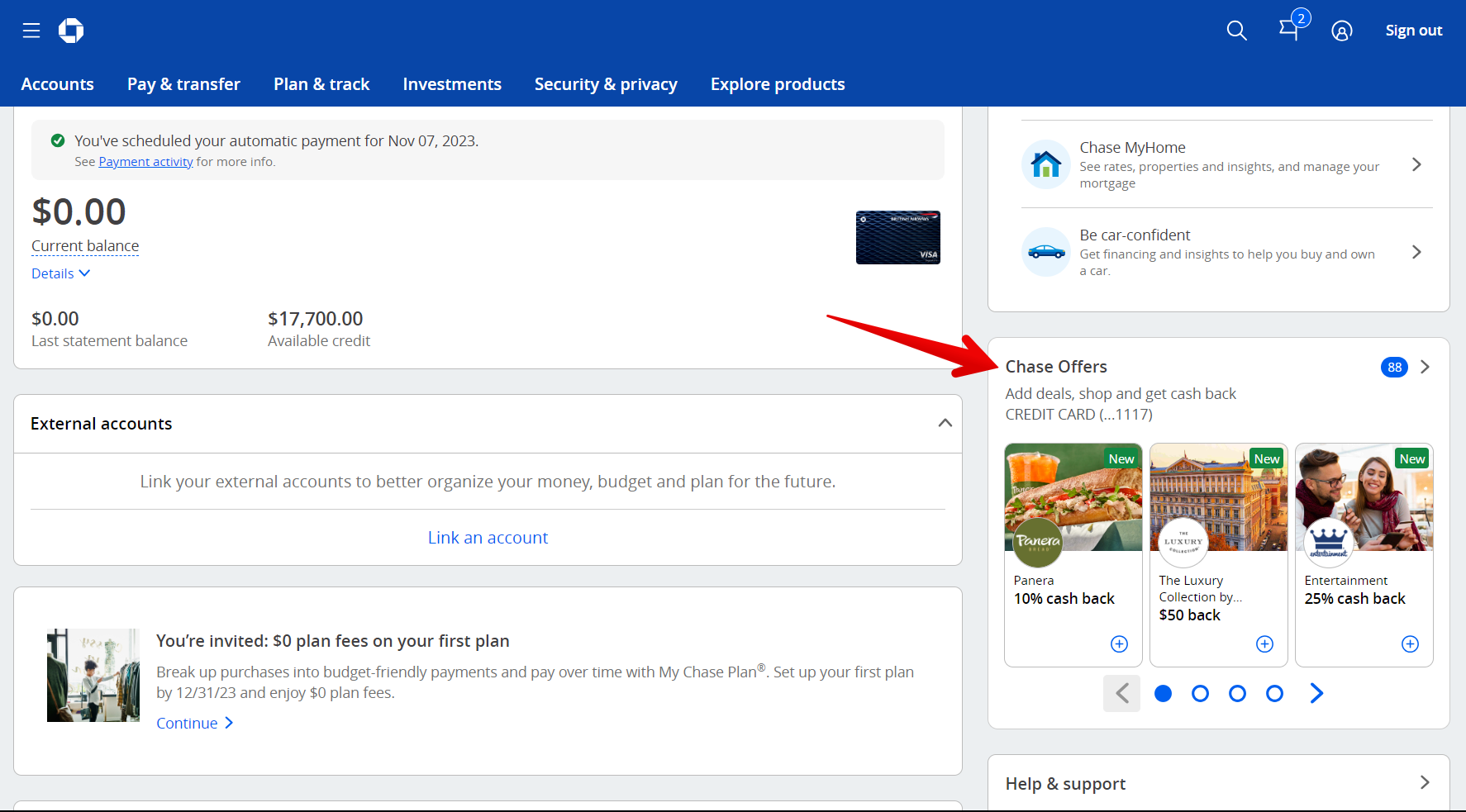Open the hamburger navigation menu
The height and width of the screenshot is (812, 1466).
click(31, 31)
